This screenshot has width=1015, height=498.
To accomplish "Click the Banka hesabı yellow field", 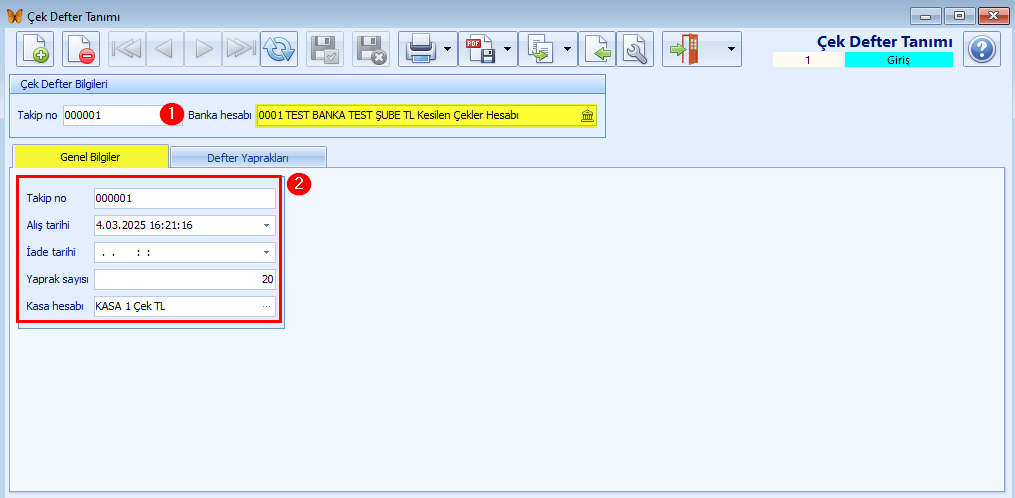I will pyautogui.click(x=426, y=116).
